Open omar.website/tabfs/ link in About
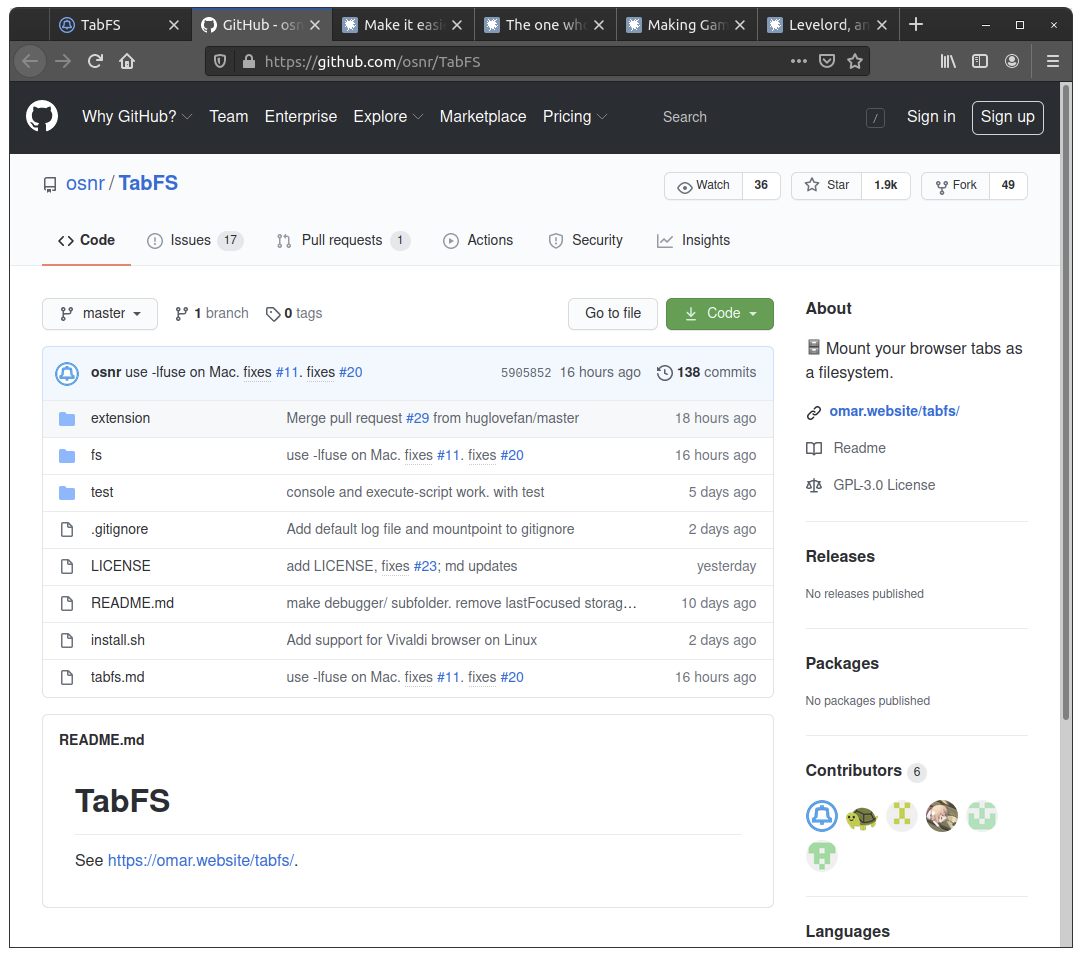The width and height of the screenshot is (1082, 957). [894, 411]
